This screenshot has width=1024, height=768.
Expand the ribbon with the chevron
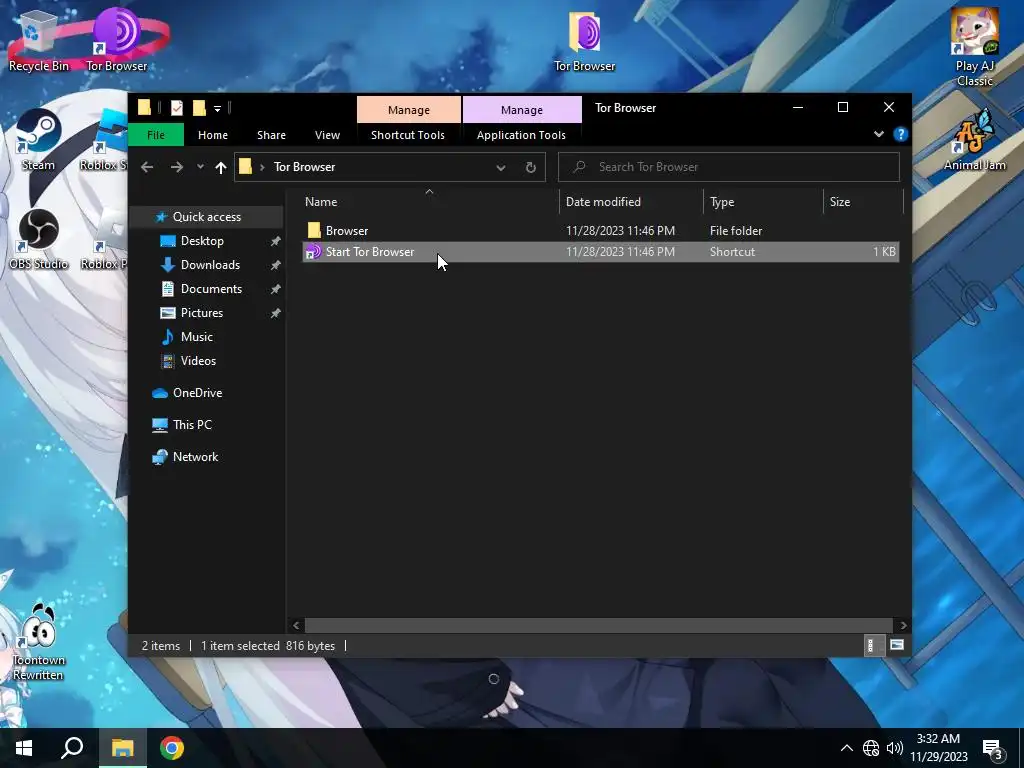(x=878, y=135)
